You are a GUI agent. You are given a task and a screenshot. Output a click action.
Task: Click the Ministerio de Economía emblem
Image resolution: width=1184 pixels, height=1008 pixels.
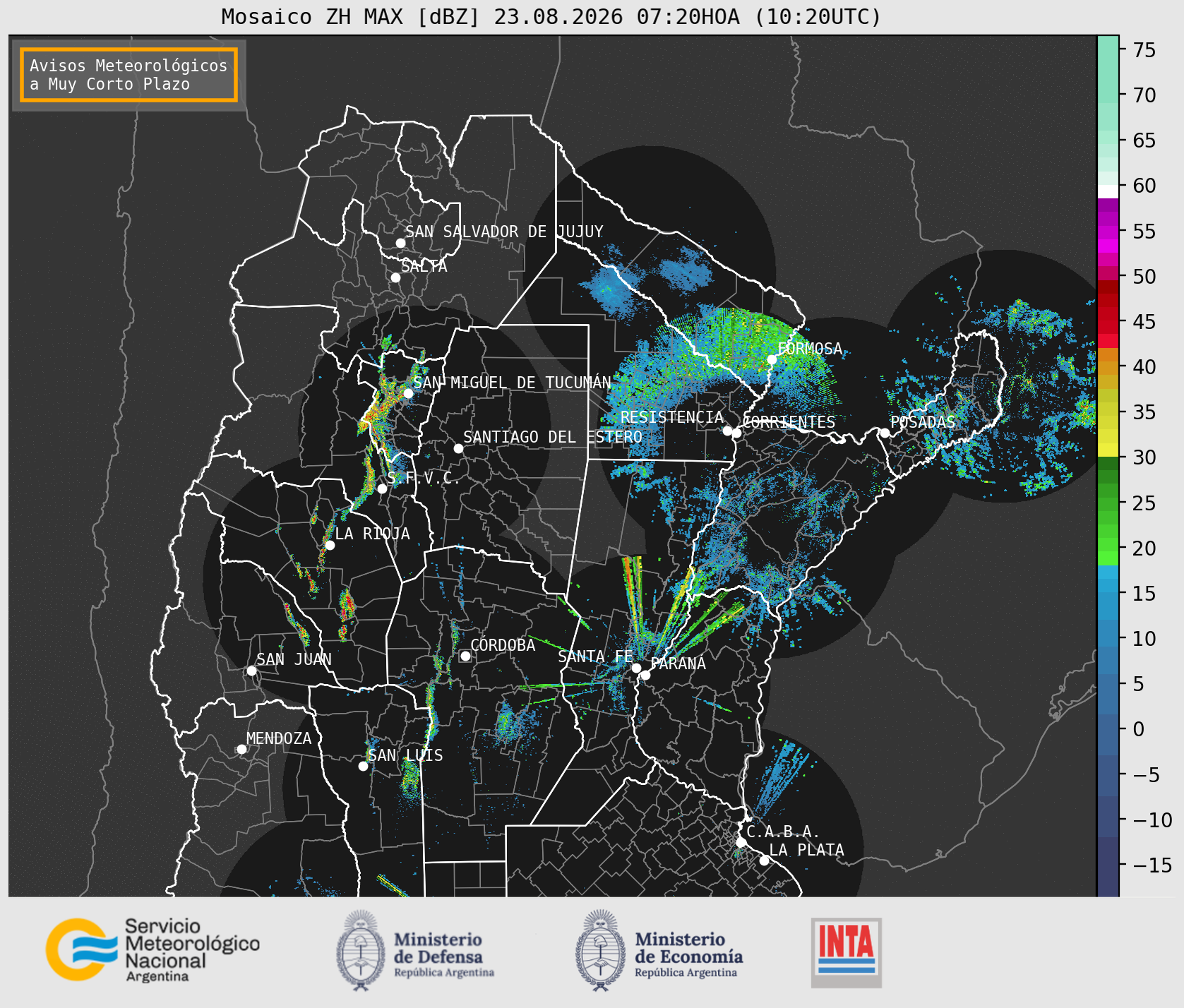[x=601, y=950]
